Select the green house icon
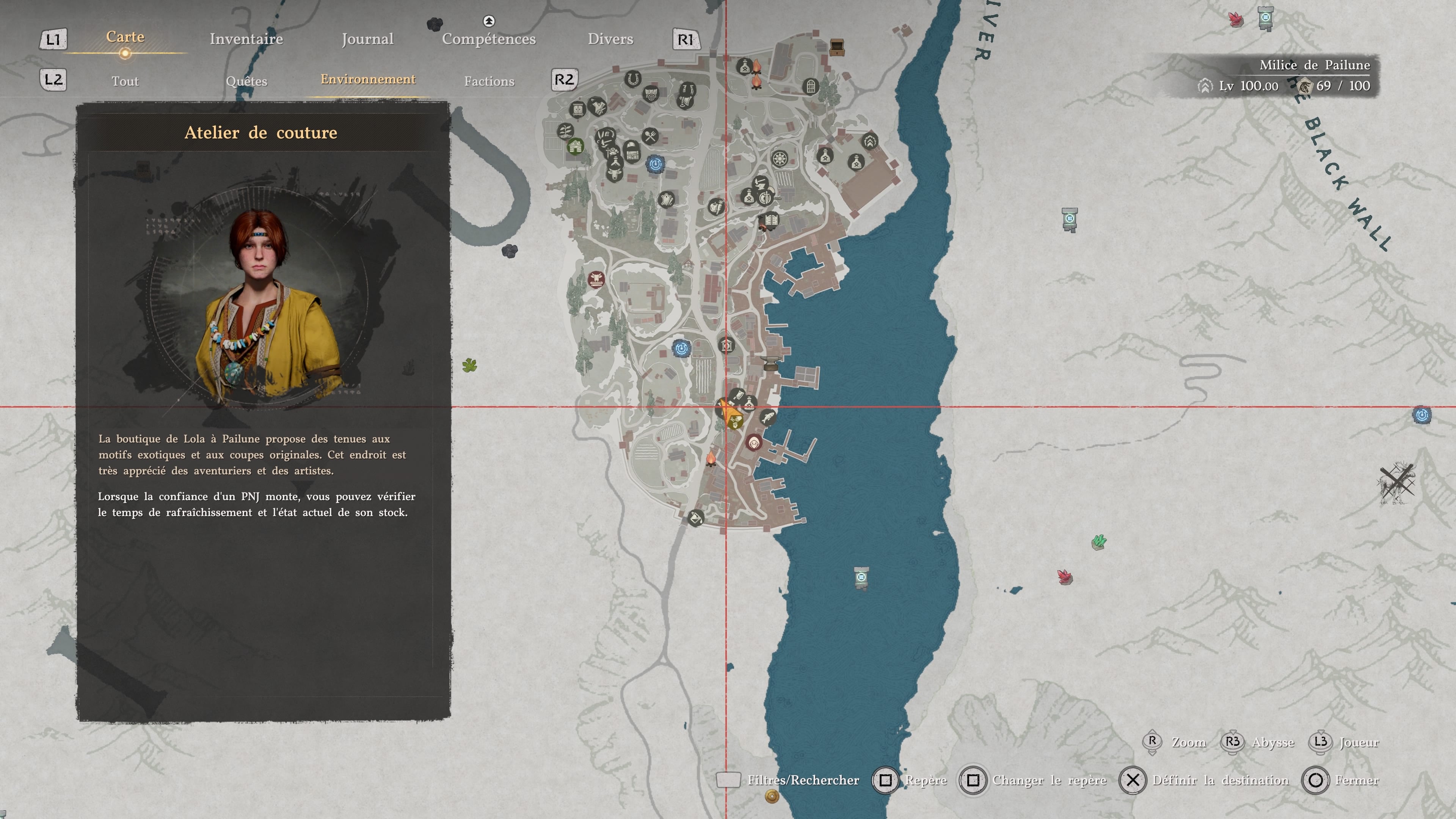1456x819 pixels. (x=576, y=147)
